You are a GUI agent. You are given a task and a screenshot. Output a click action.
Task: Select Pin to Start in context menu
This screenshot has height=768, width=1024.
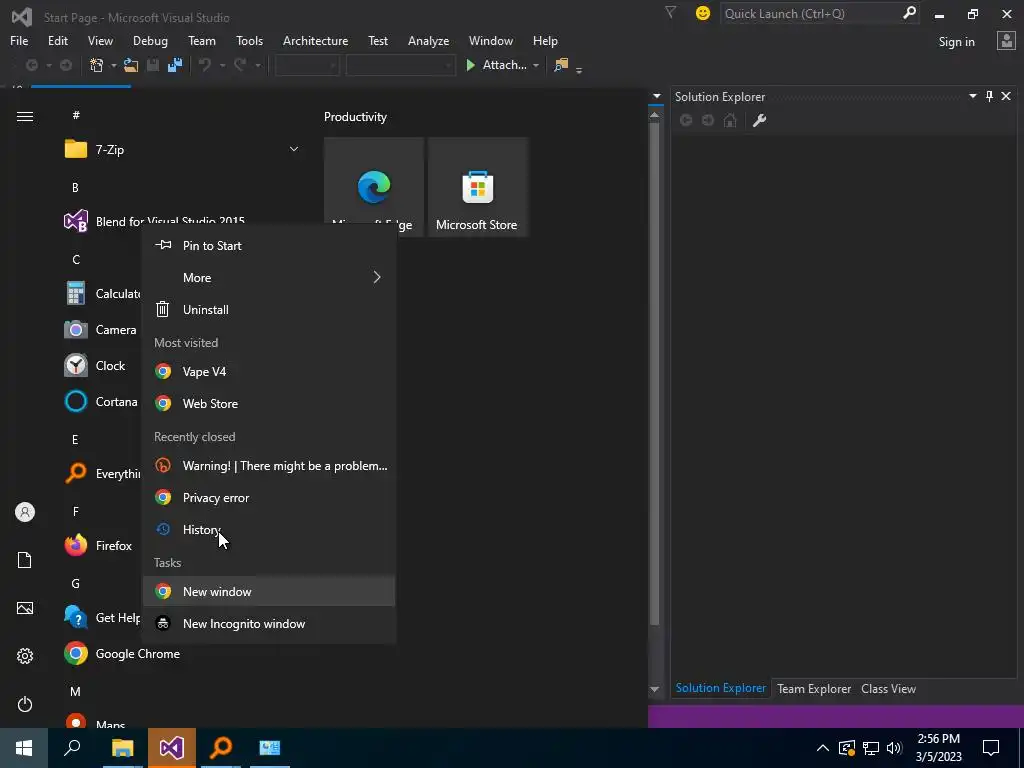269,246
